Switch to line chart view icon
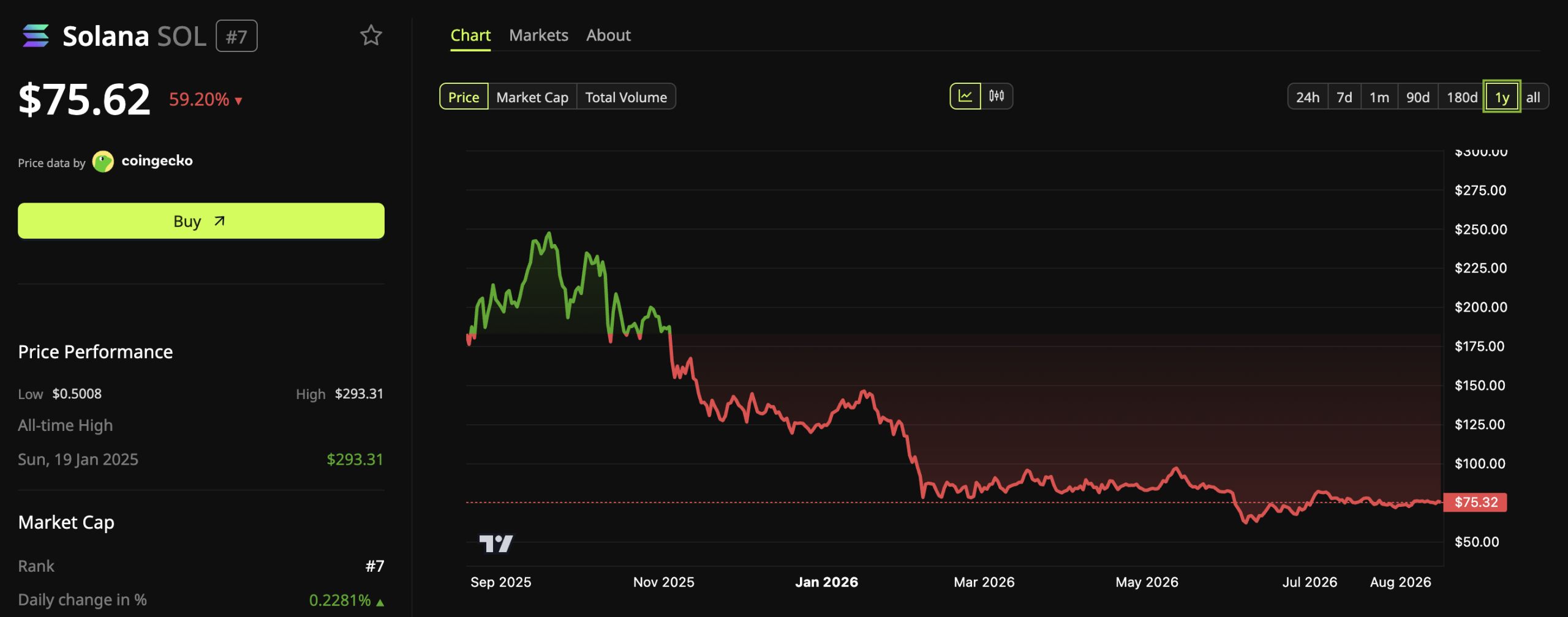1568x617 pixels. point(965,96)
